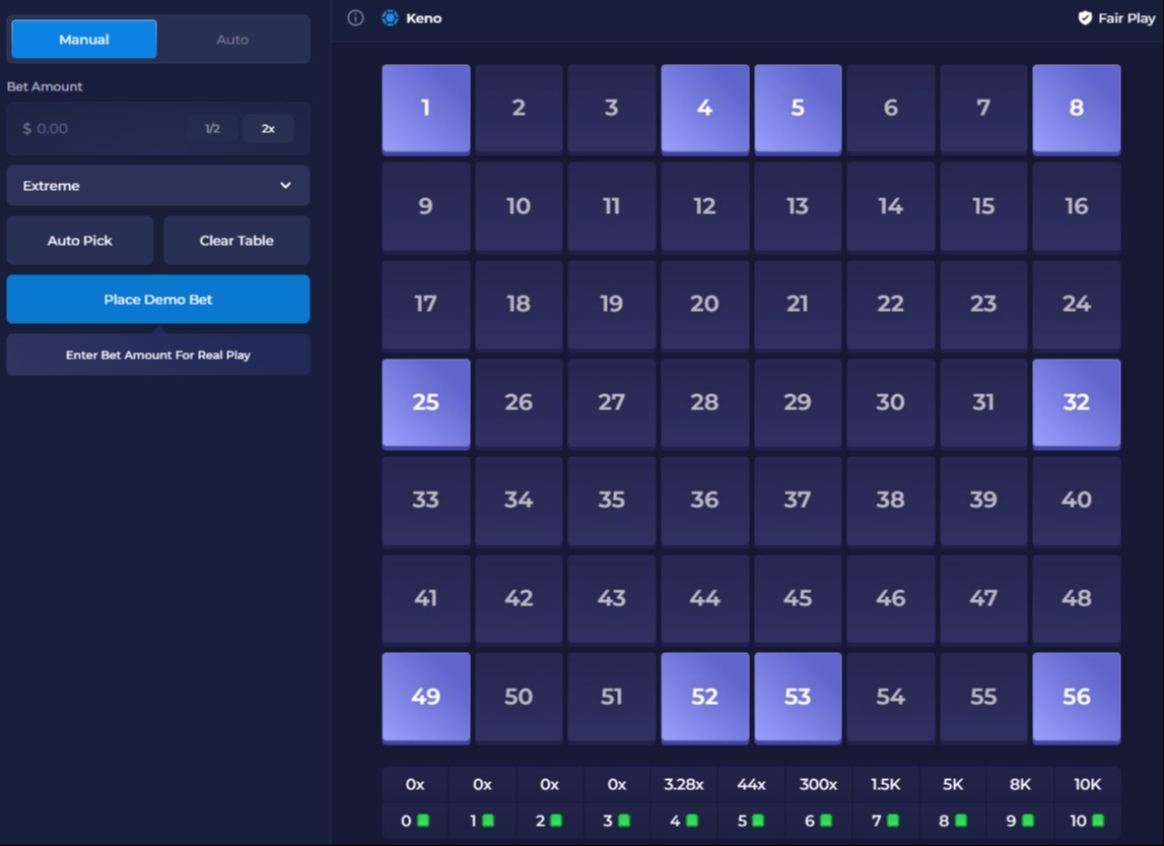
Task: Select number 28 tile
Action: 705,403
